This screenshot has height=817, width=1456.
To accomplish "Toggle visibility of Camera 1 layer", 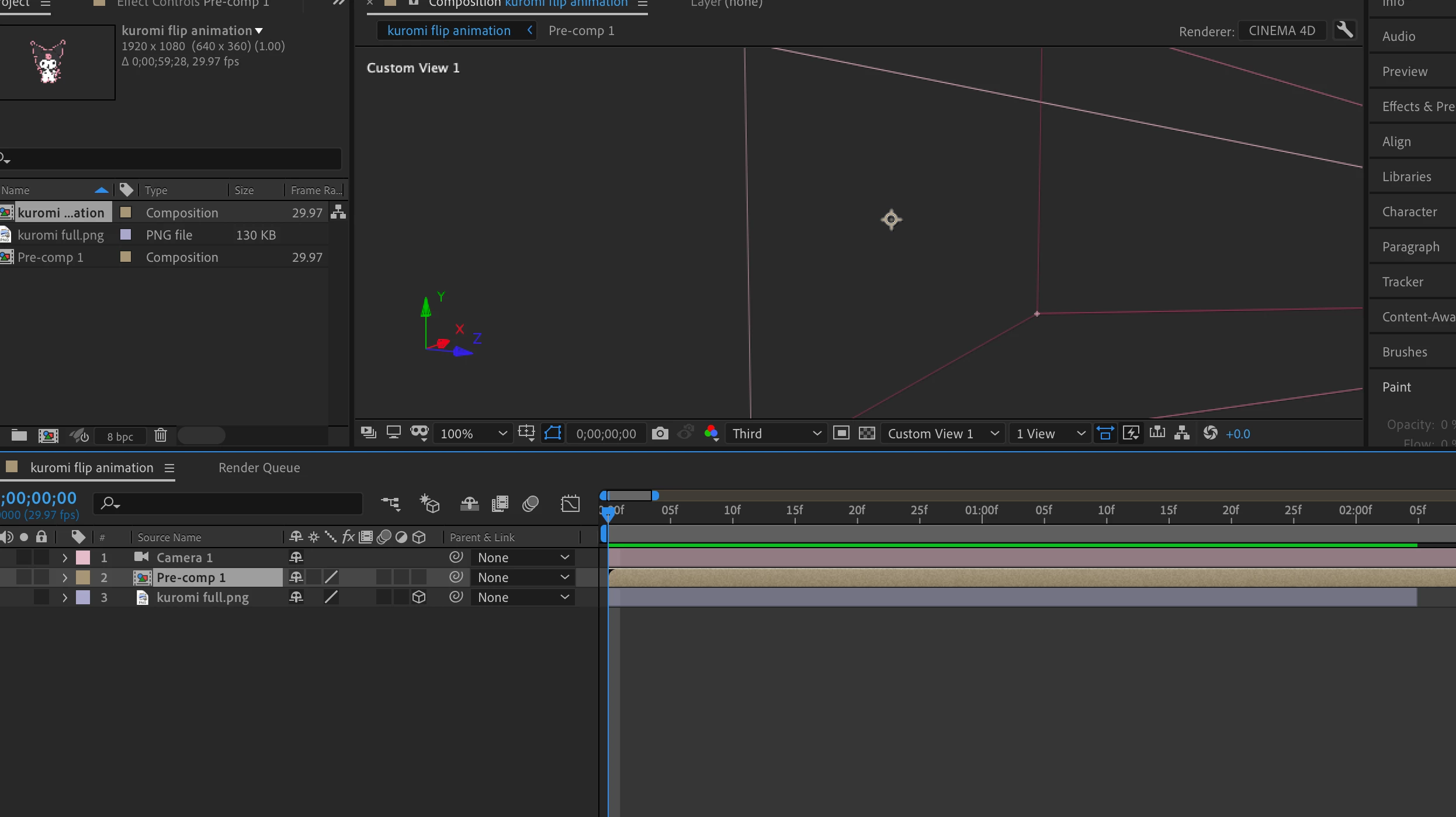I will 23,557.
